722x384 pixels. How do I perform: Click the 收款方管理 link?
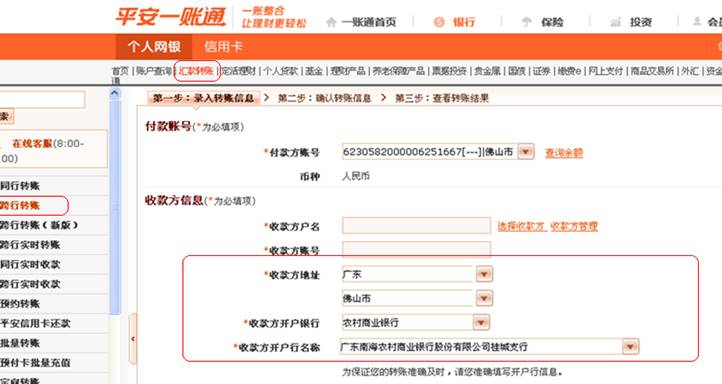coord(574,226)
